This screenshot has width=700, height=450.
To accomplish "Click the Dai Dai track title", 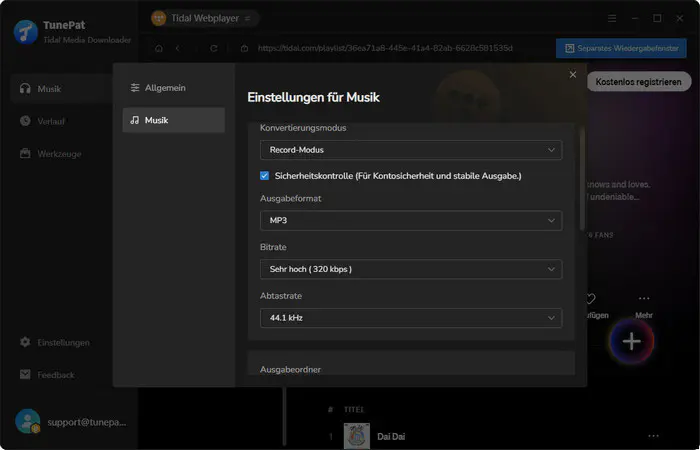I will click(391, 437).
